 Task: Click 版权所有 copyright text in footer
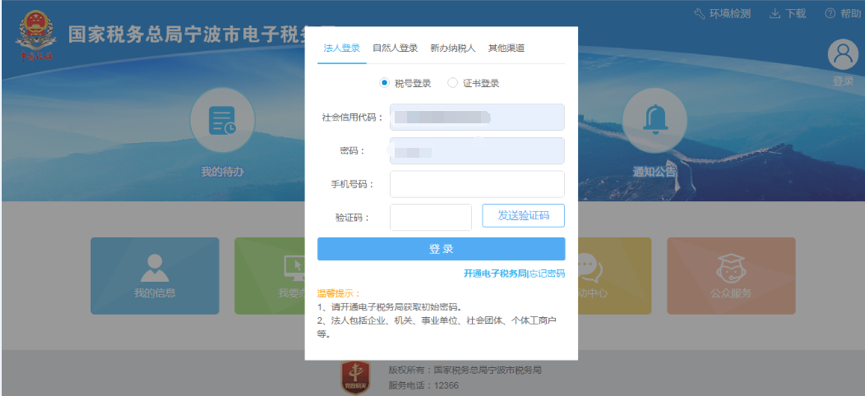pyautogui.click(x=465, y=370)
